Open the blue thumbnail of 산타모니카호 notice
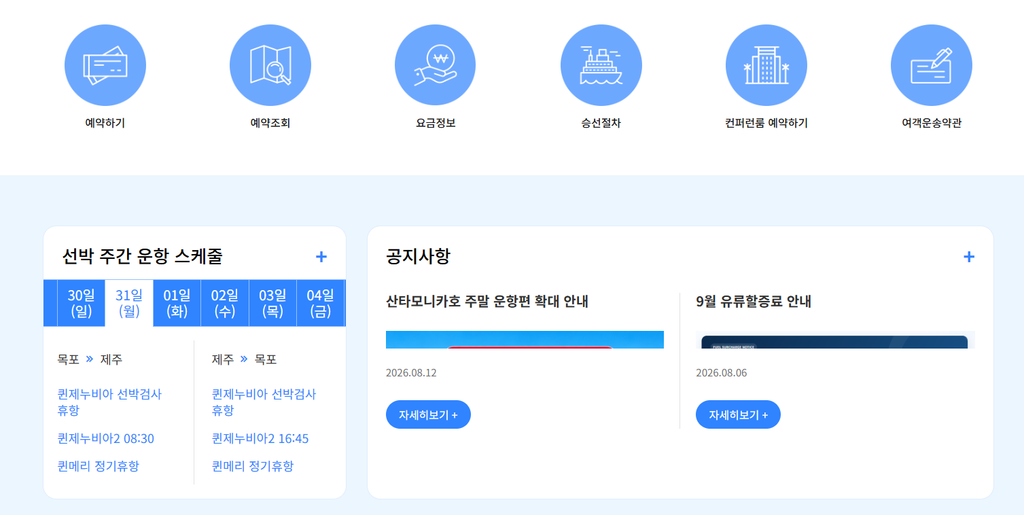1024x515 pixels. [525, 339]
